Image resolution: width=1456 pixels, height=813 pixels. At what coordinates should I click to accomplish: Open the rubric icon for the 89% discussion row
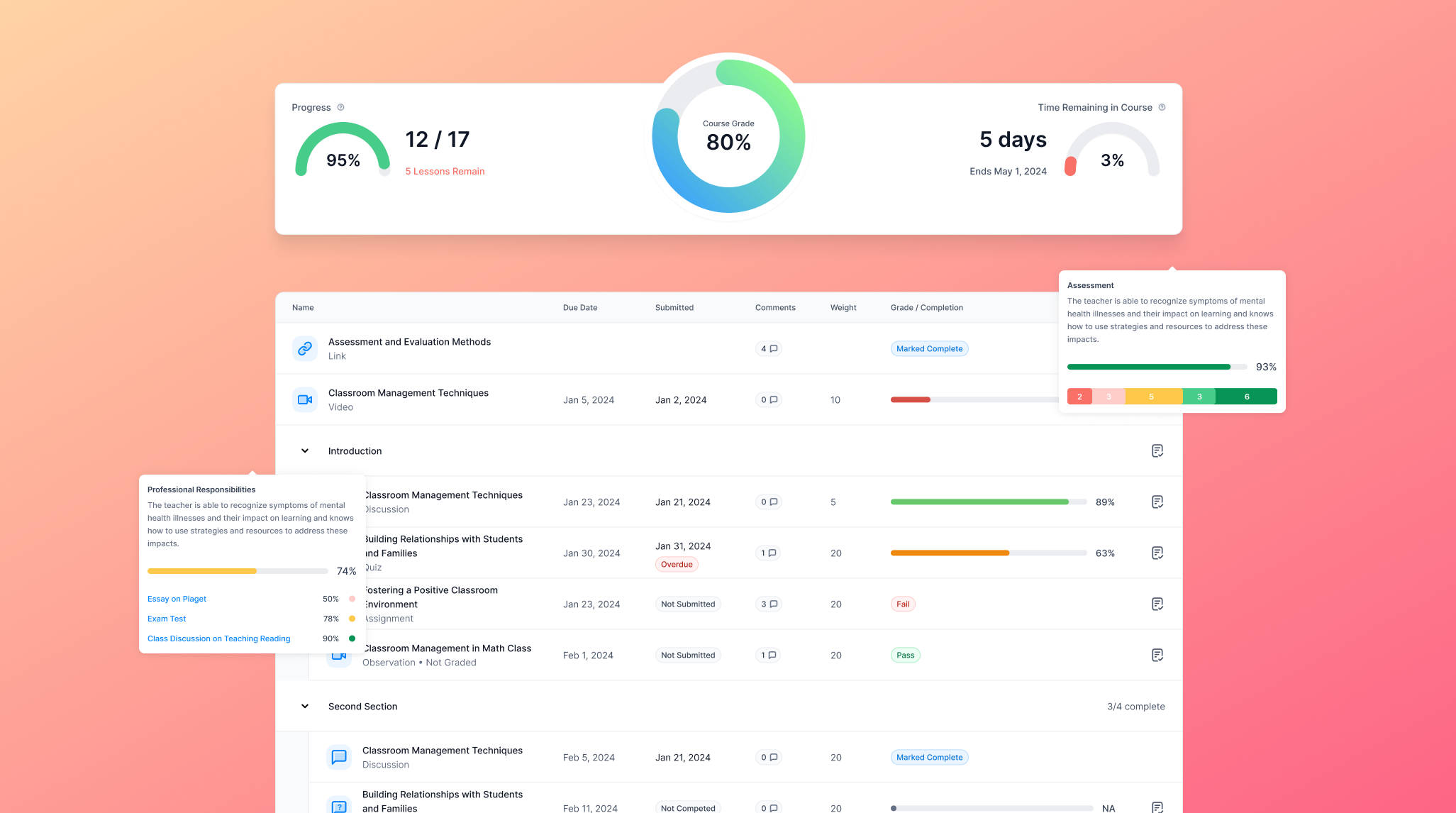pyautogui.click(x=1157, y=502)
